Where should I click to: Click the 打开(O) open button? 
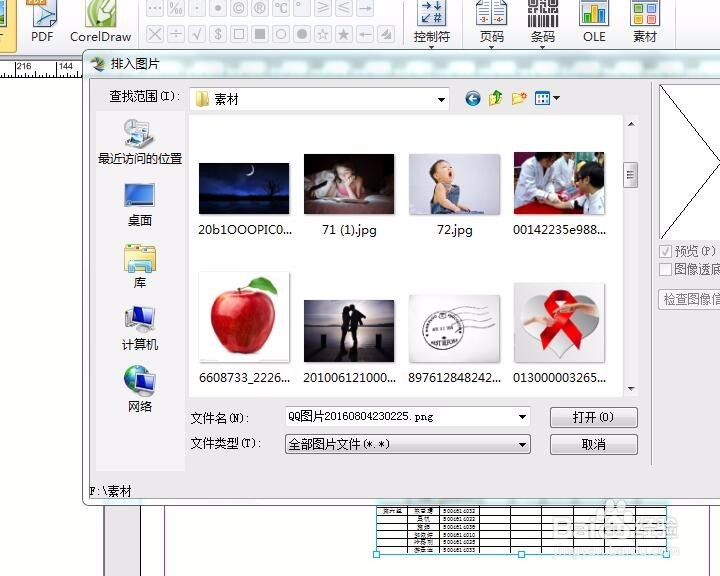tap(593, 417)
